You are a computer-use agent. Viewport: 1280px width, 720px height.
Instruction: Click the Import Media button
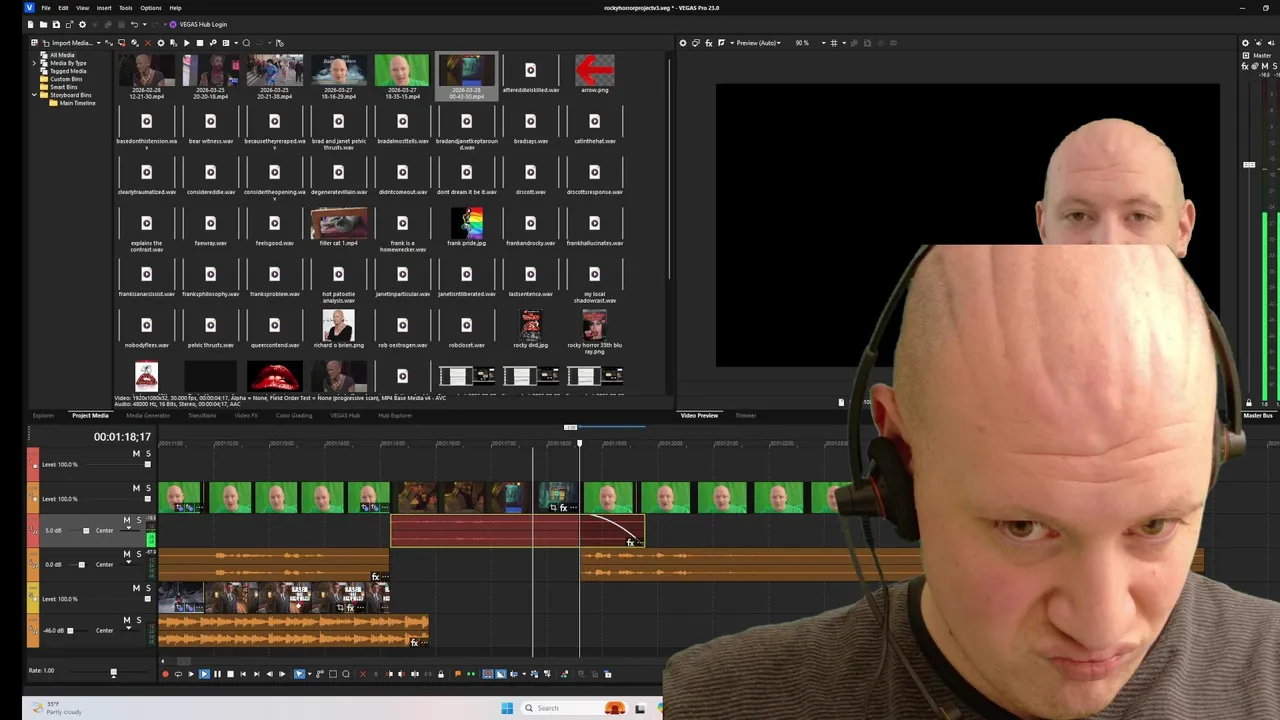click(x=66, y=43)
